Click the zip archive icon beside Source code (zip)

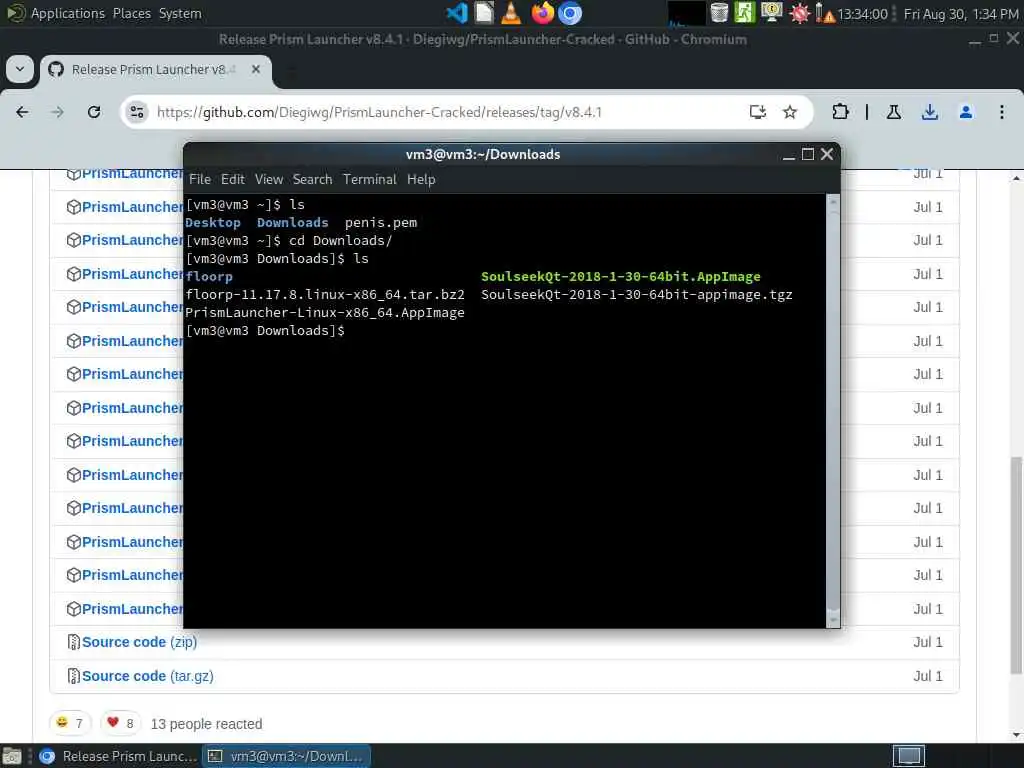74,643
